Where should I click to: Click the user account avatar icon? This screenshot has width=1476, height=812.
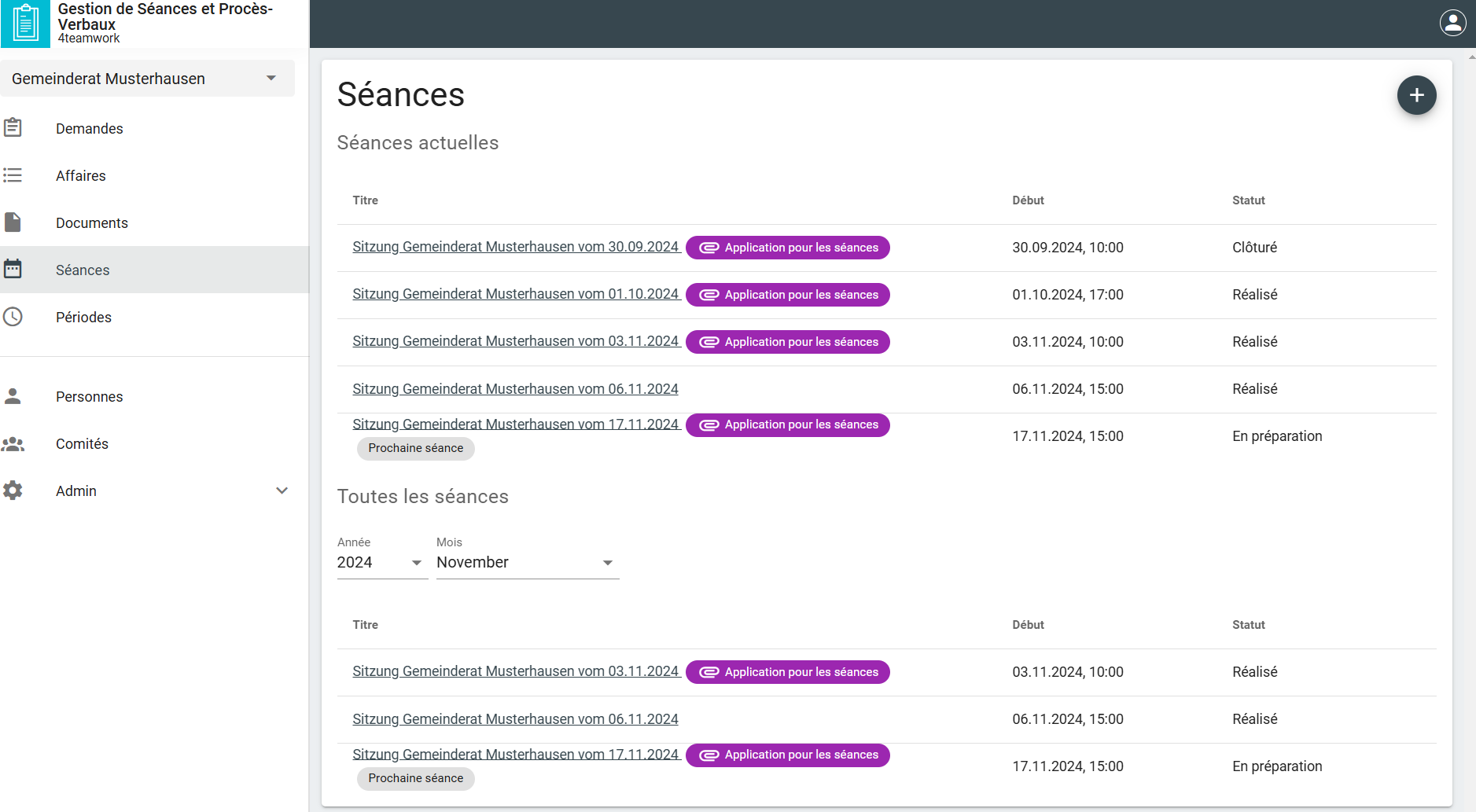1452,23
